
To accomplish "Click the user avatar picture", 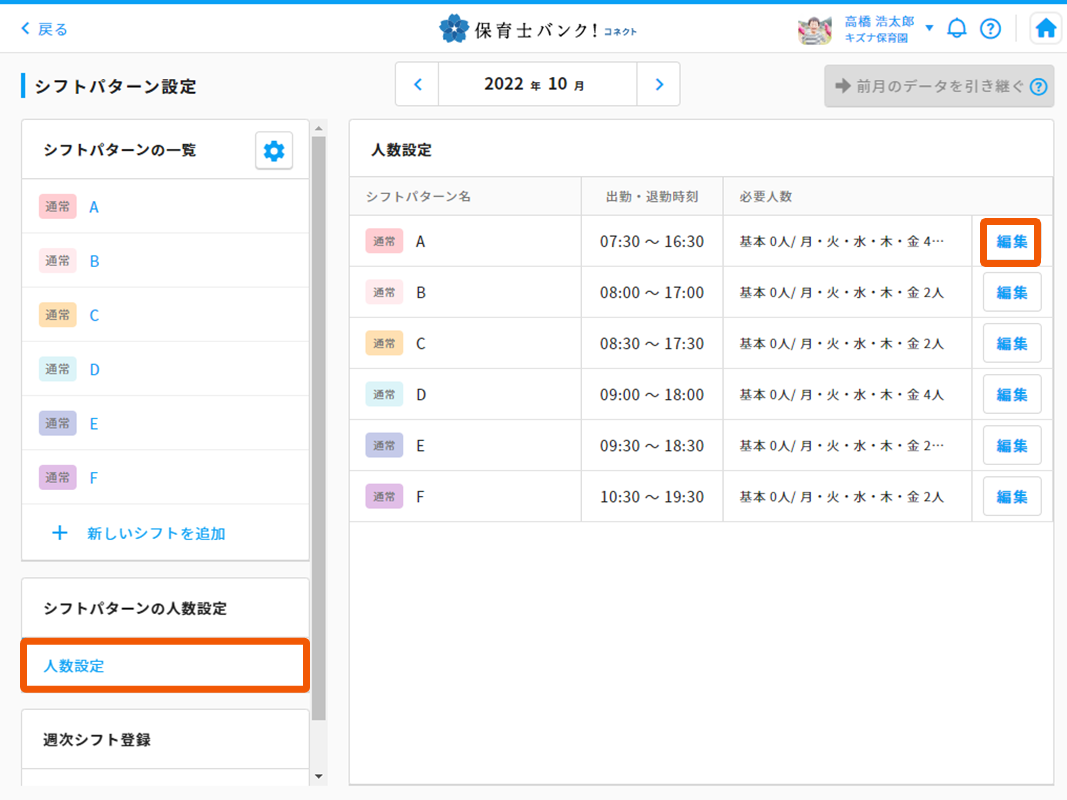I will point(815,29).
